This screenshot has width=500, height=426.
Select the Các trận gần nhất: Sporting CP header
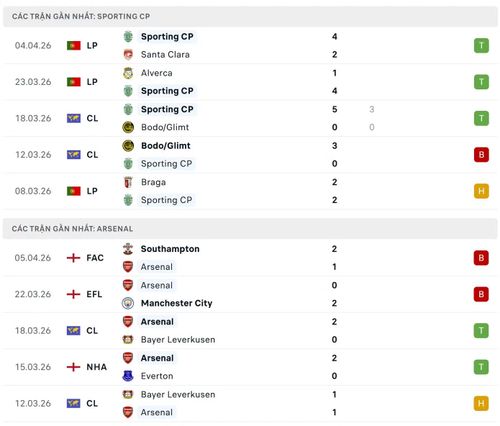point(250,16)
